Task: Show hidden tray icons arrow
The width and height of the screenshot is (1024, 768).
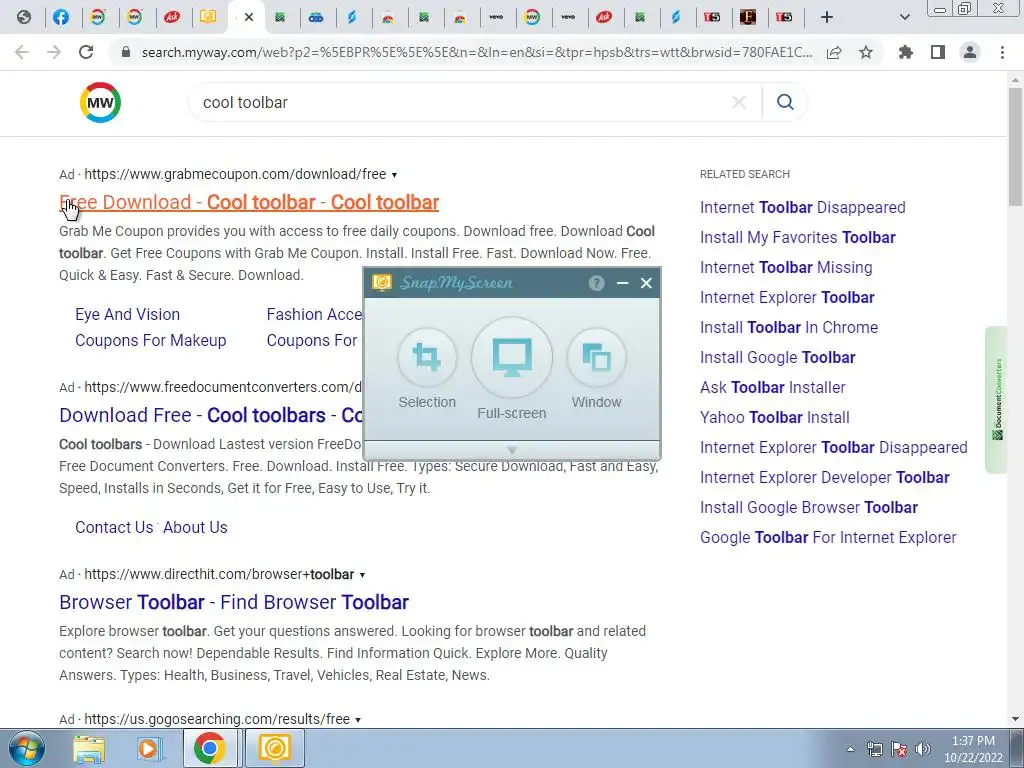Action: coord(850,749)
